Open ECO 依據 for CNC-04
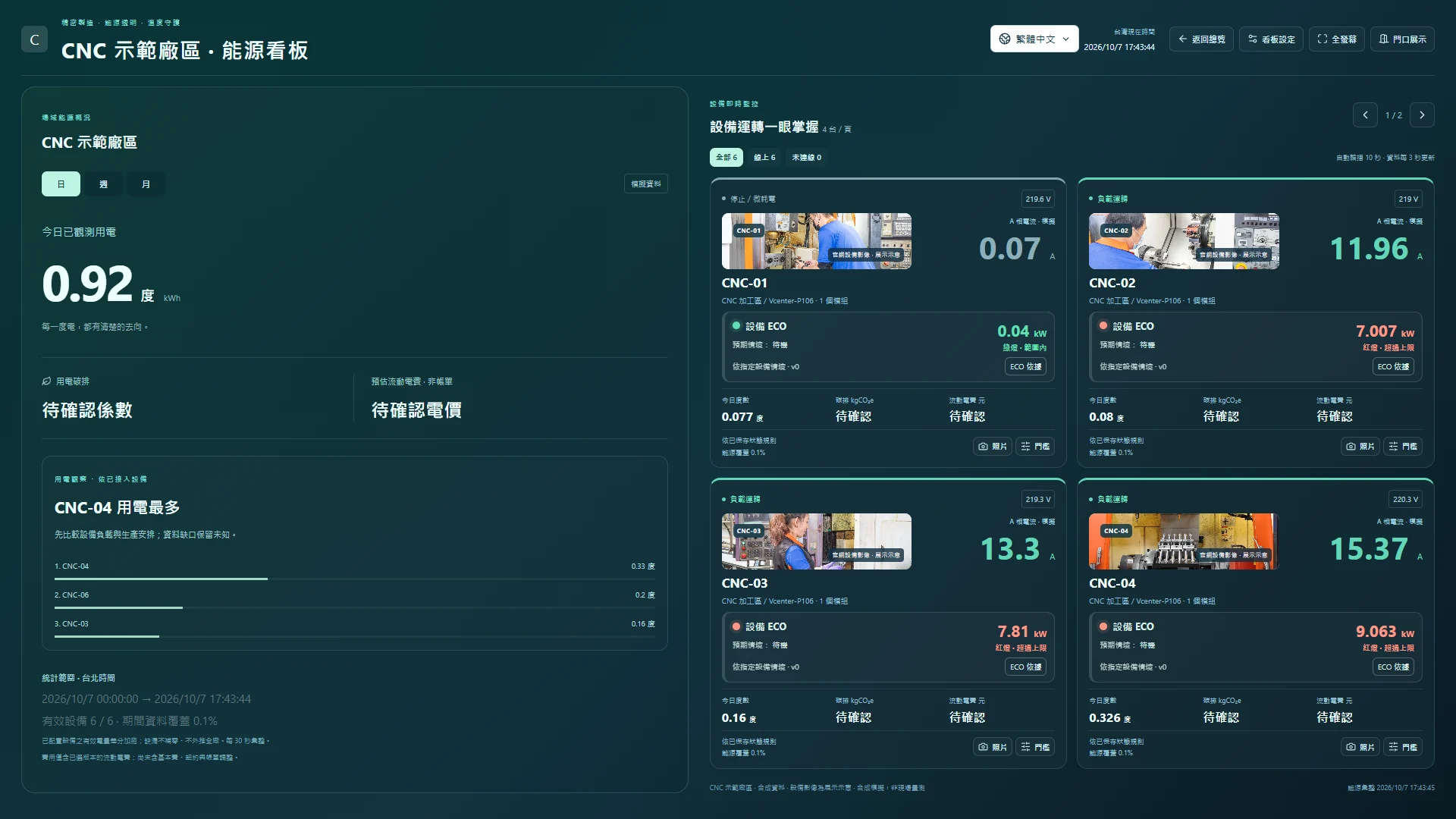1456x819 pixels. click(1394, 667)
